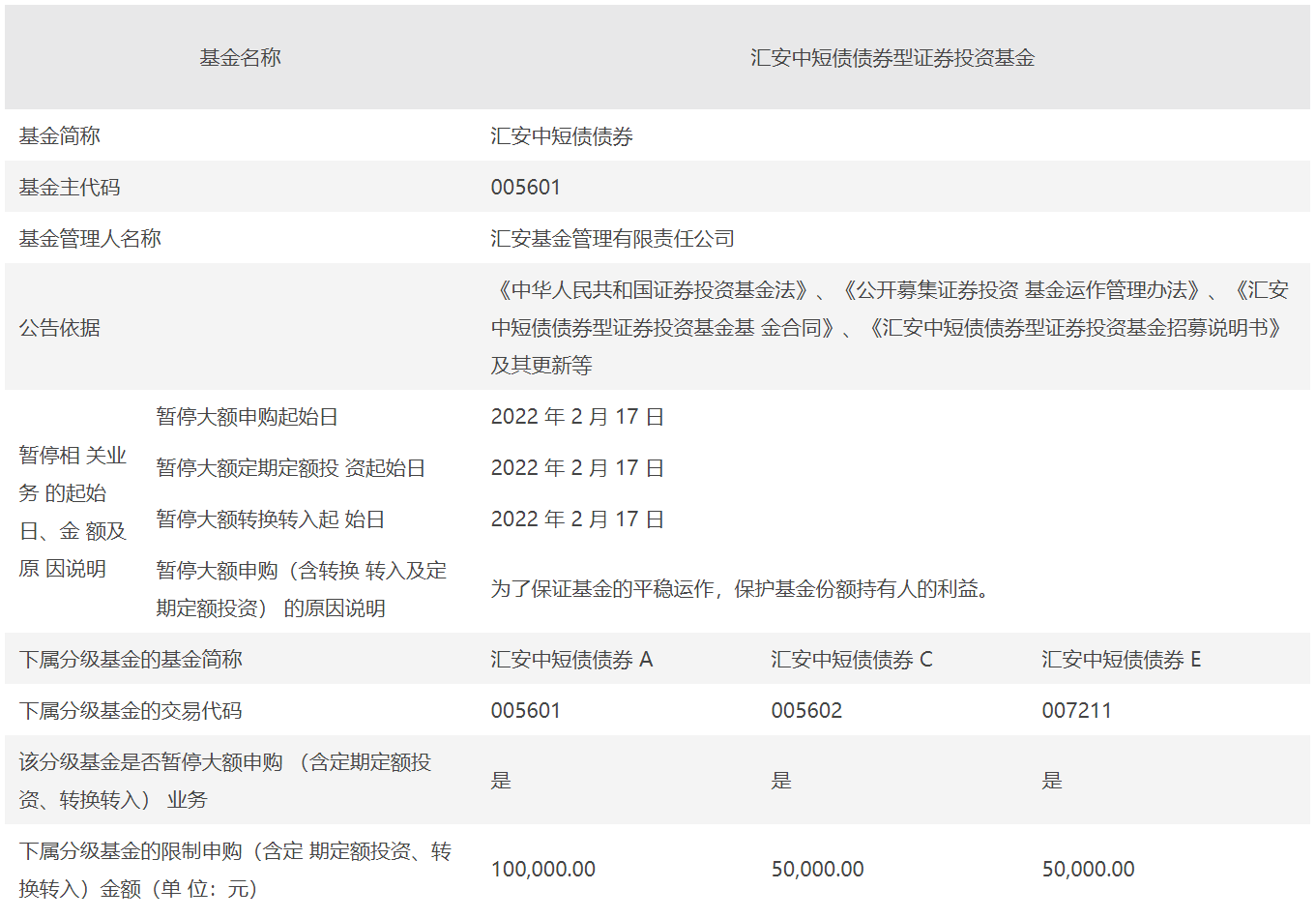This screenshot has height=919, width=1316.
Task: Click the limit amount 100,000.00 cell
Action: click(542, 870)
